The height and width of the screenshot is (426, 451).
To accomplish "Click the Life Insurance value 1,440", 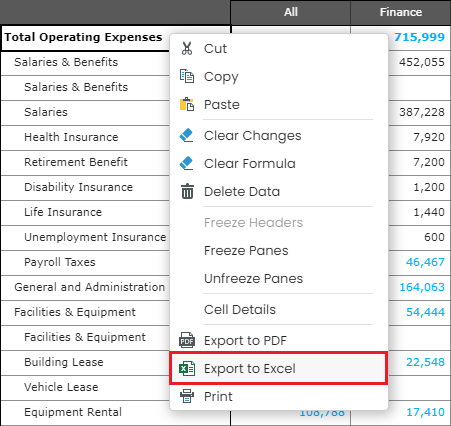I will (429, 212).
